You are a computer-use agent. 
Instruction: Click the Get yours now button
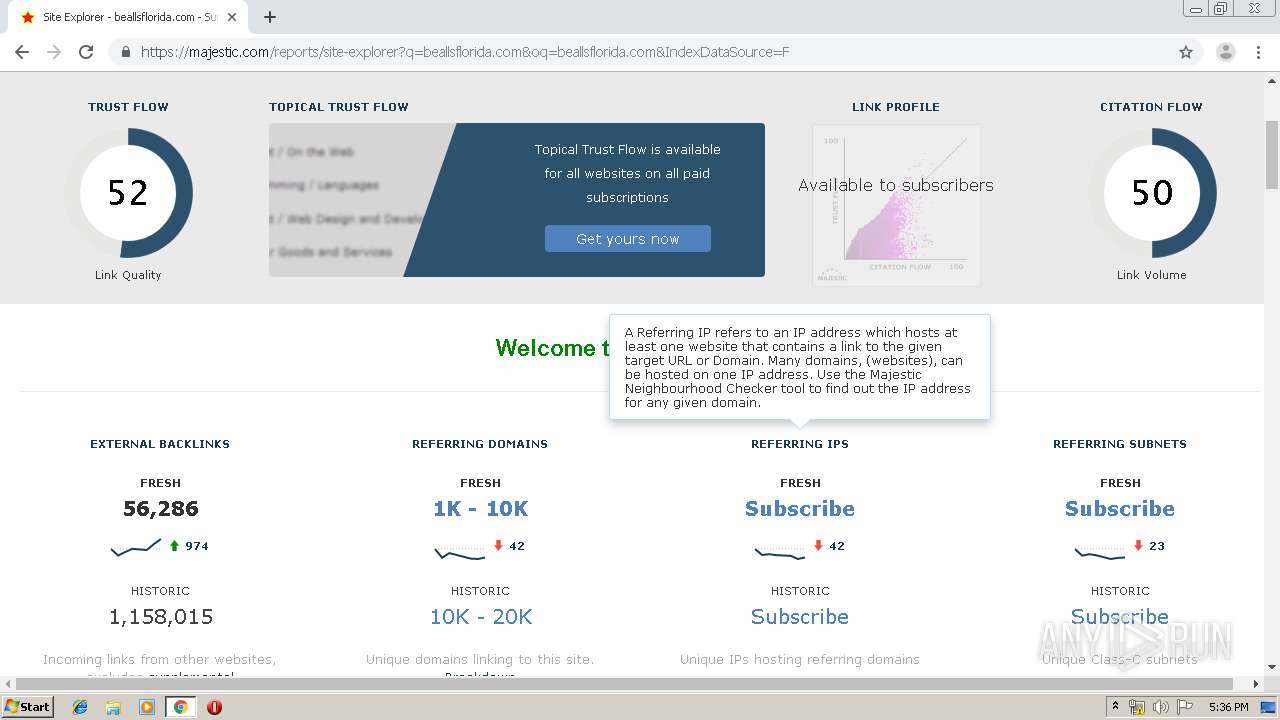click(628, 239)
